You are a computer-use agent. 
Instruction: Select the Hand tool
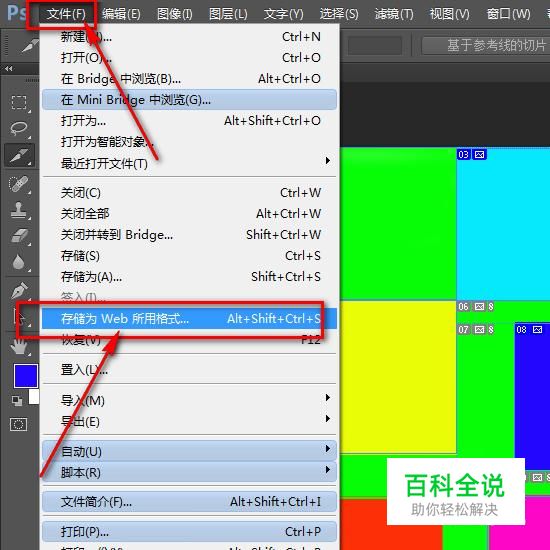(x=19, y=346)
